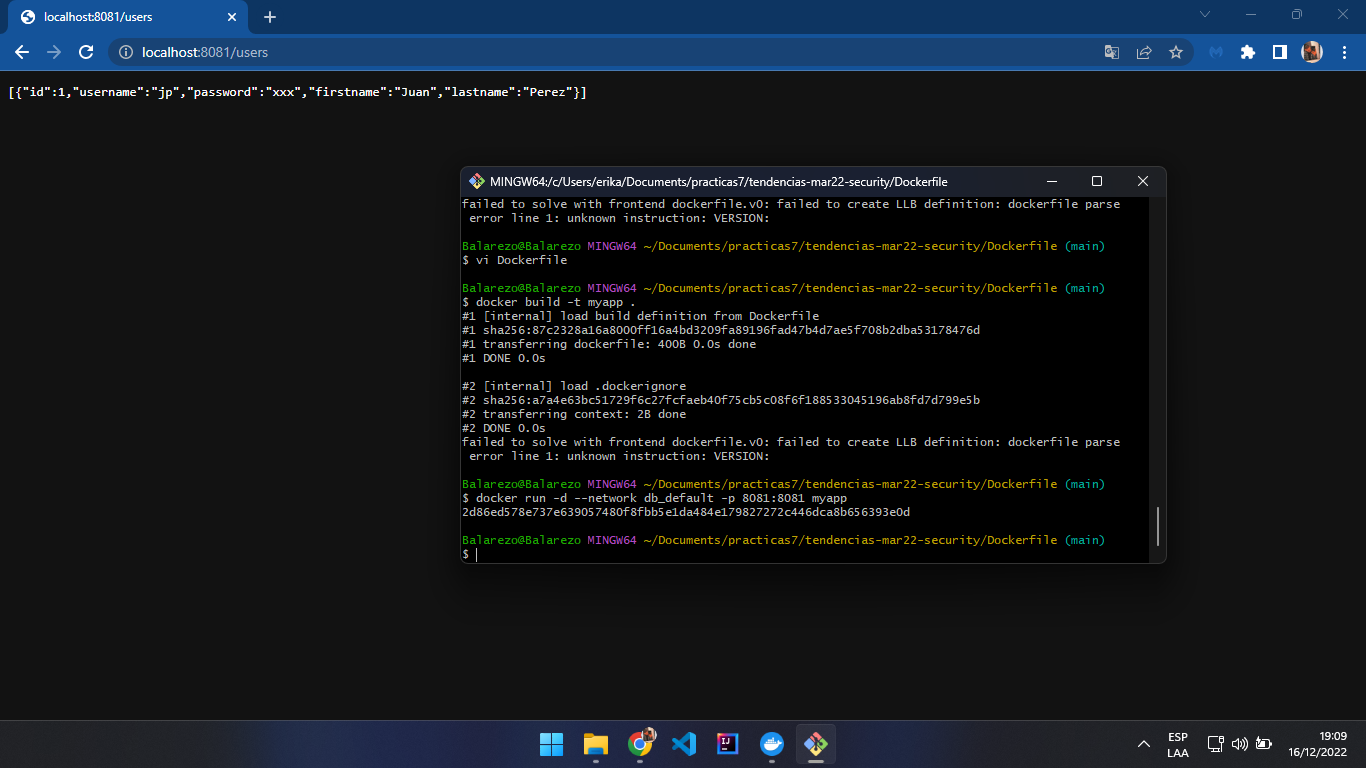Click the share-this-page icon
The width and height of the screenshot is (1366, 768).
point(1143,51)
